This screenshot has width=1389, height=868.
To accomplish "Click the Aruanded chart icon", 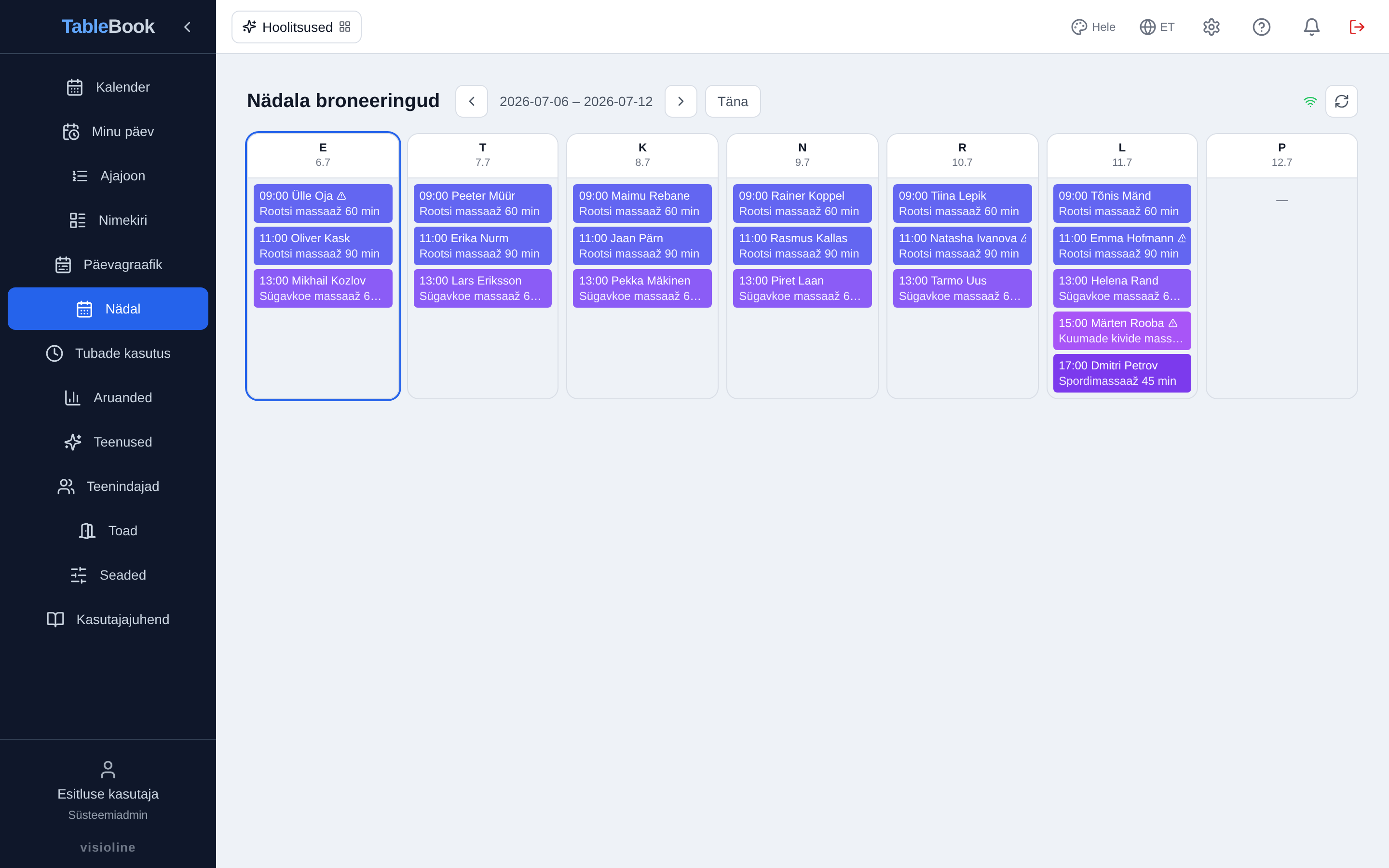I will pos(72,398).
